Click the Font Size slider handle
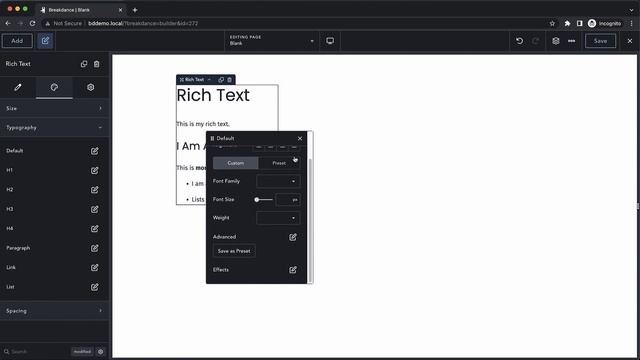640x360 pixels. 257,200
